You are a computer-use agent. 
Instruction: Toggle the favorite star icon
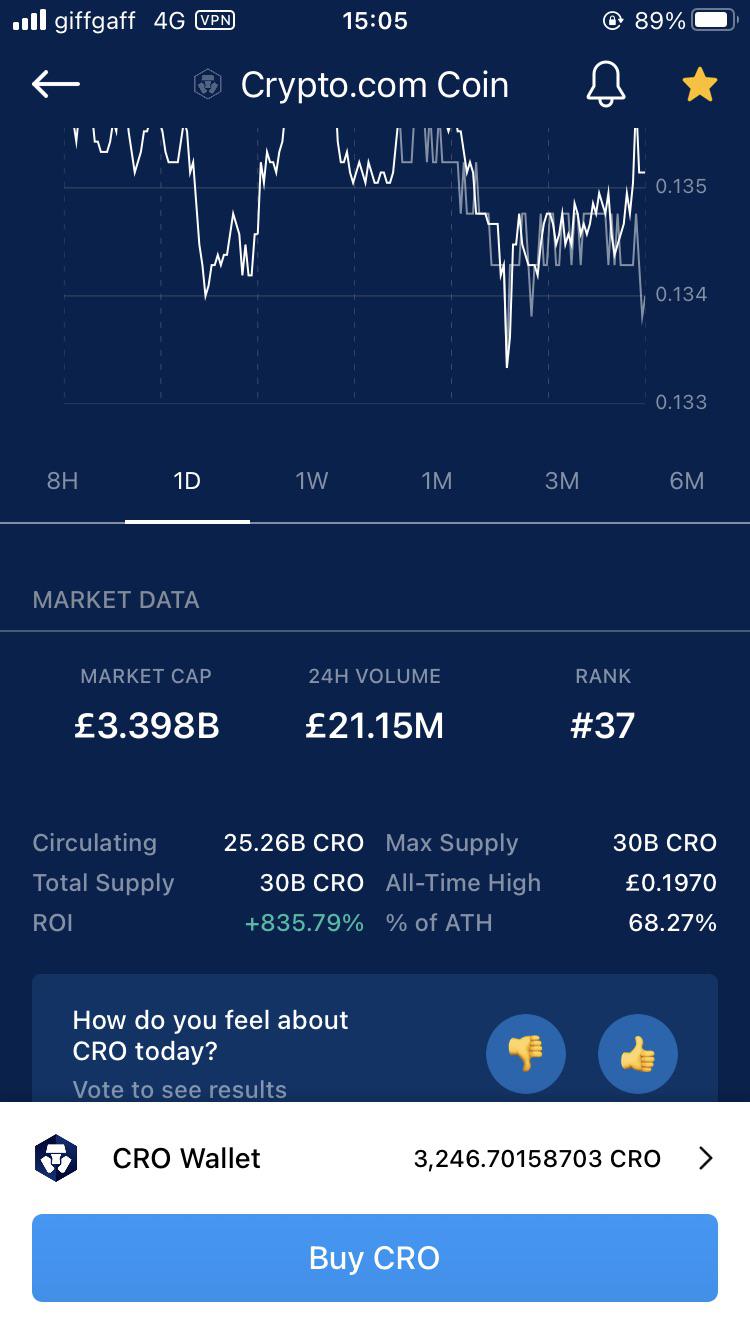tap(699, 85)
